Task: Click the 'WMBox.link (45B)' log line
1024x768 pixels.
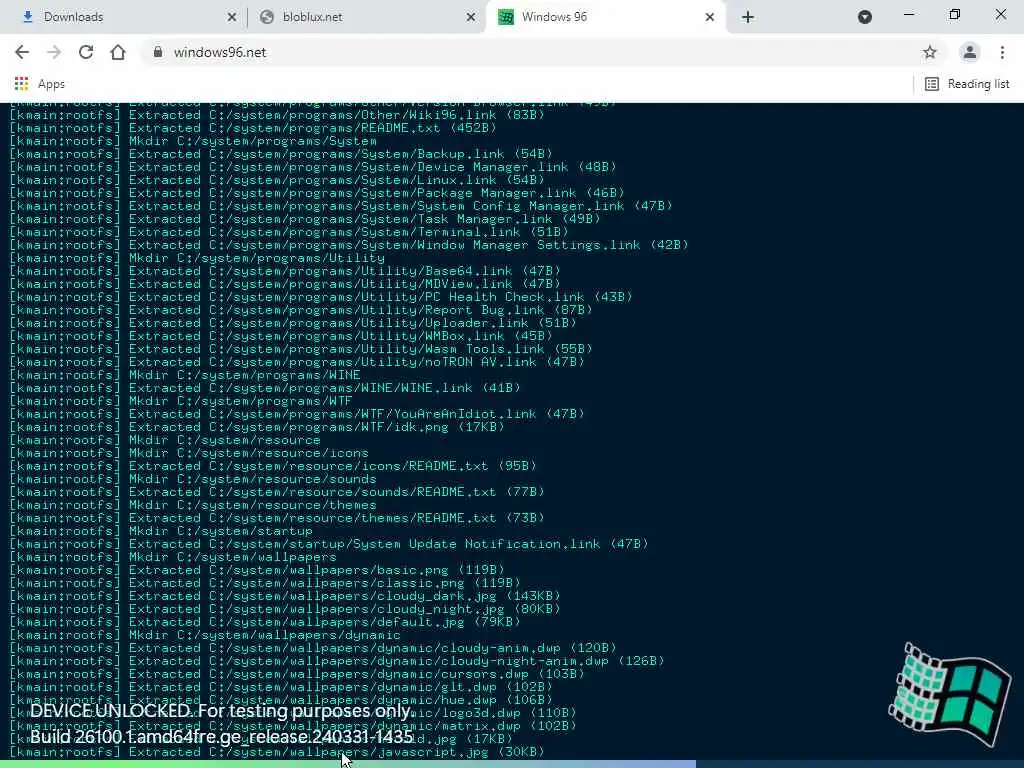Action: (x=281, y=336)
